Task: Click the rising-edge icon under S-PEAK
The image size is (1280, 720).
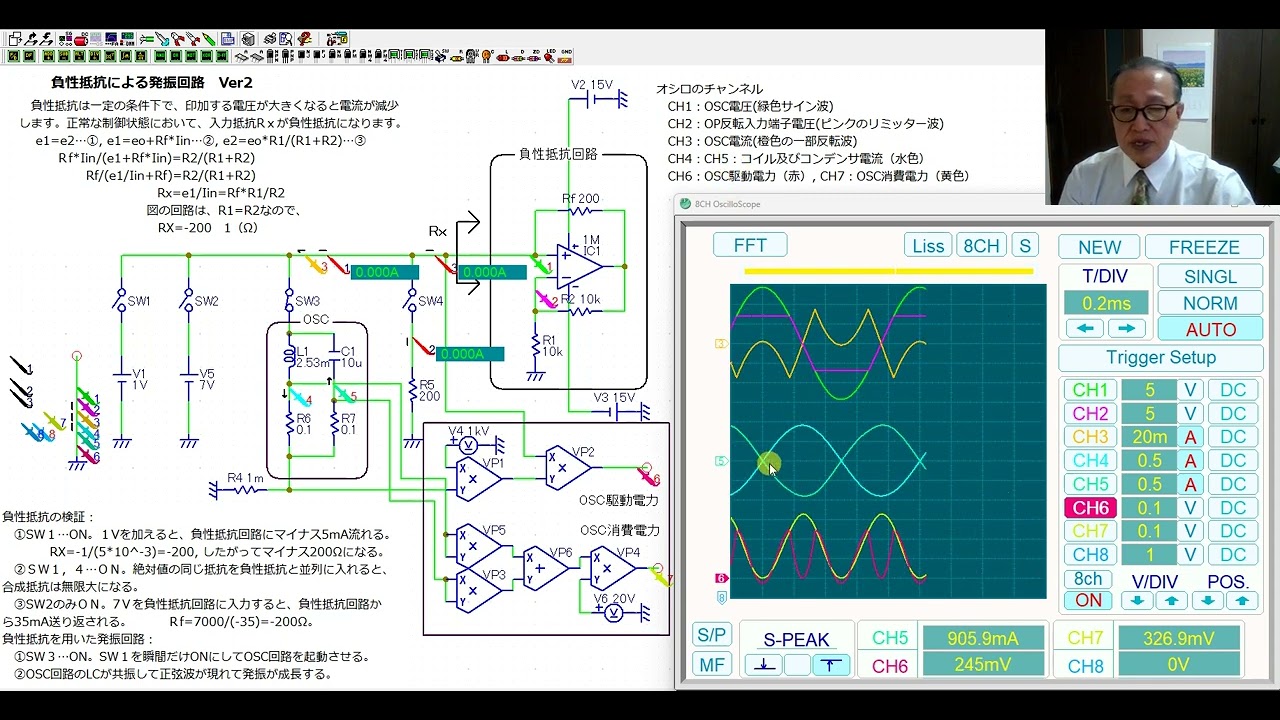Action: coord(831,664)
